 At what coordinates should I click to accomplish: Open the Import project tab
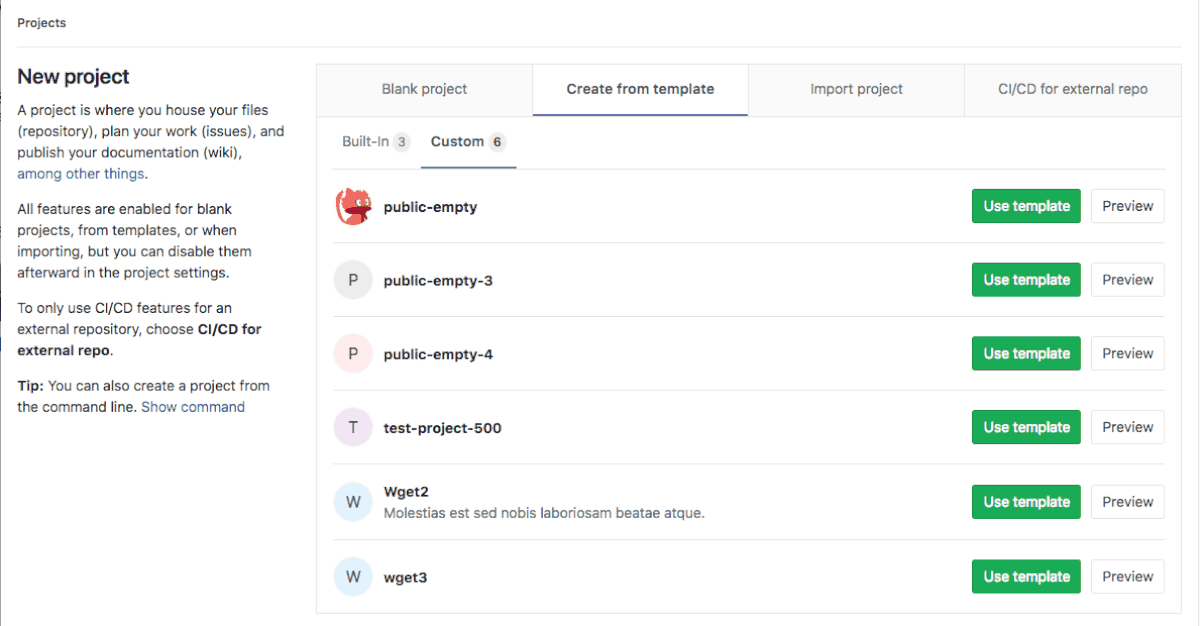point(856,89)
